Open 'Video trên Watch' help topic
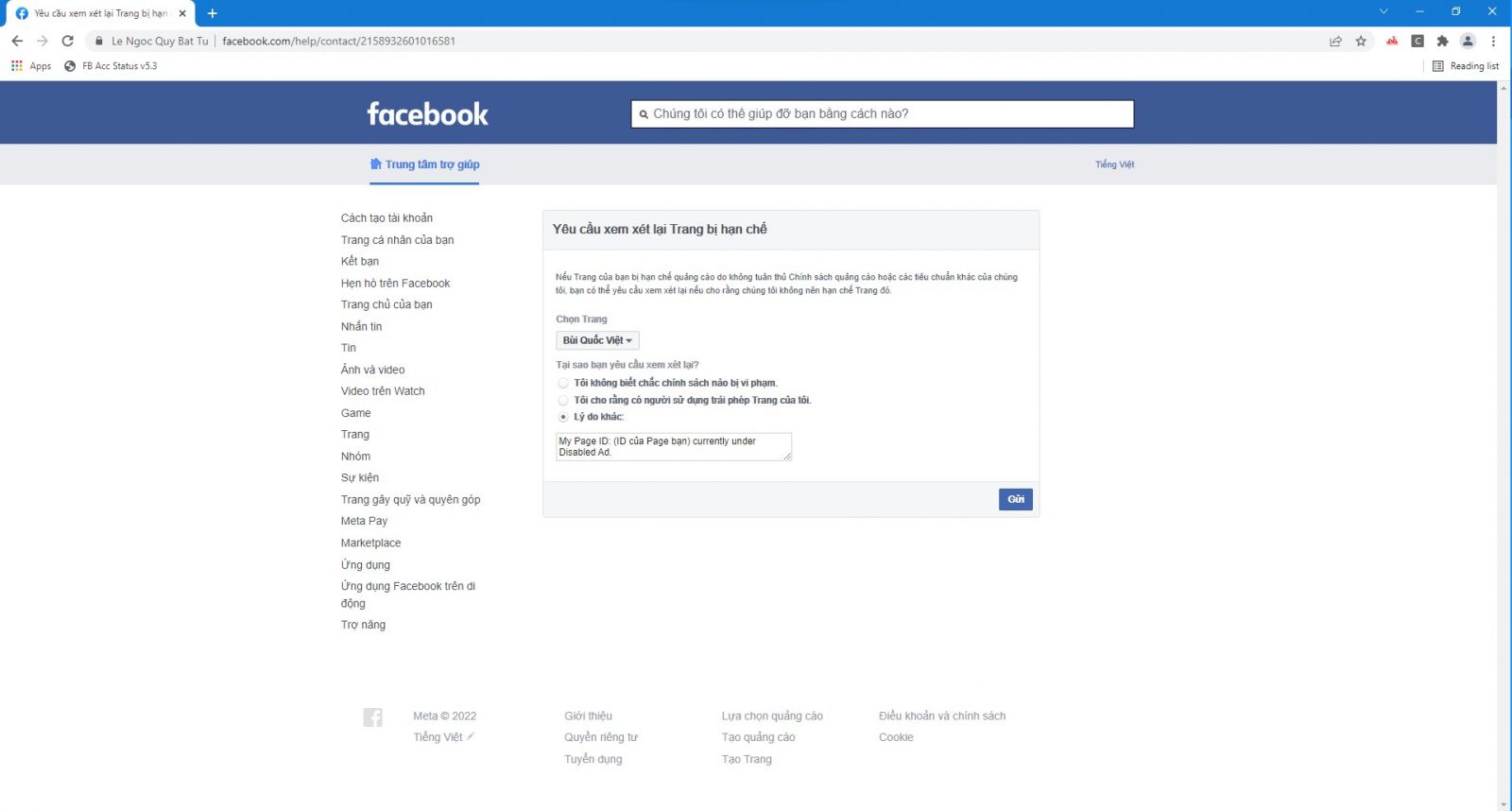 coord(383,391)
